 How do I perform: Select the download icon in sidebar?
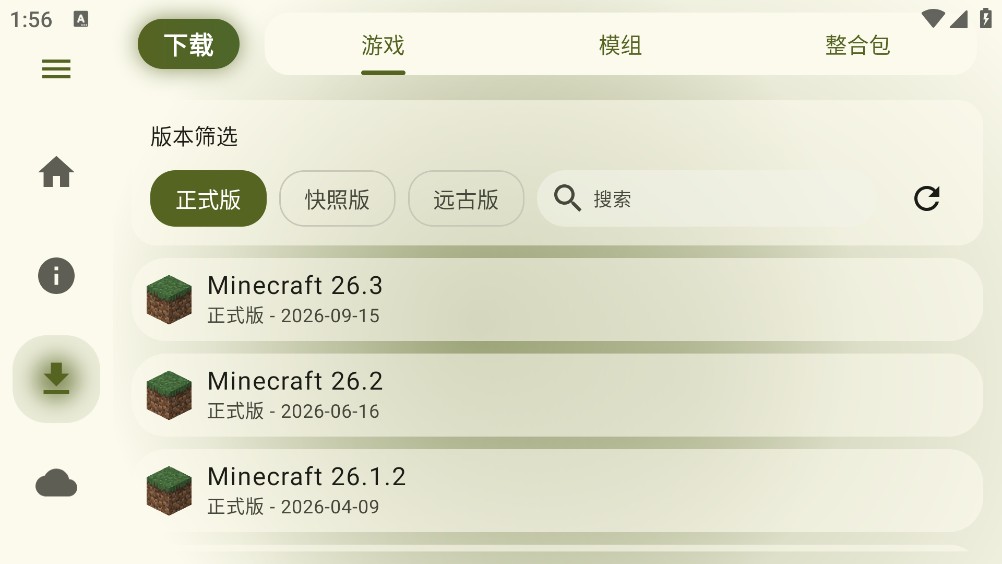coord(56,378)
